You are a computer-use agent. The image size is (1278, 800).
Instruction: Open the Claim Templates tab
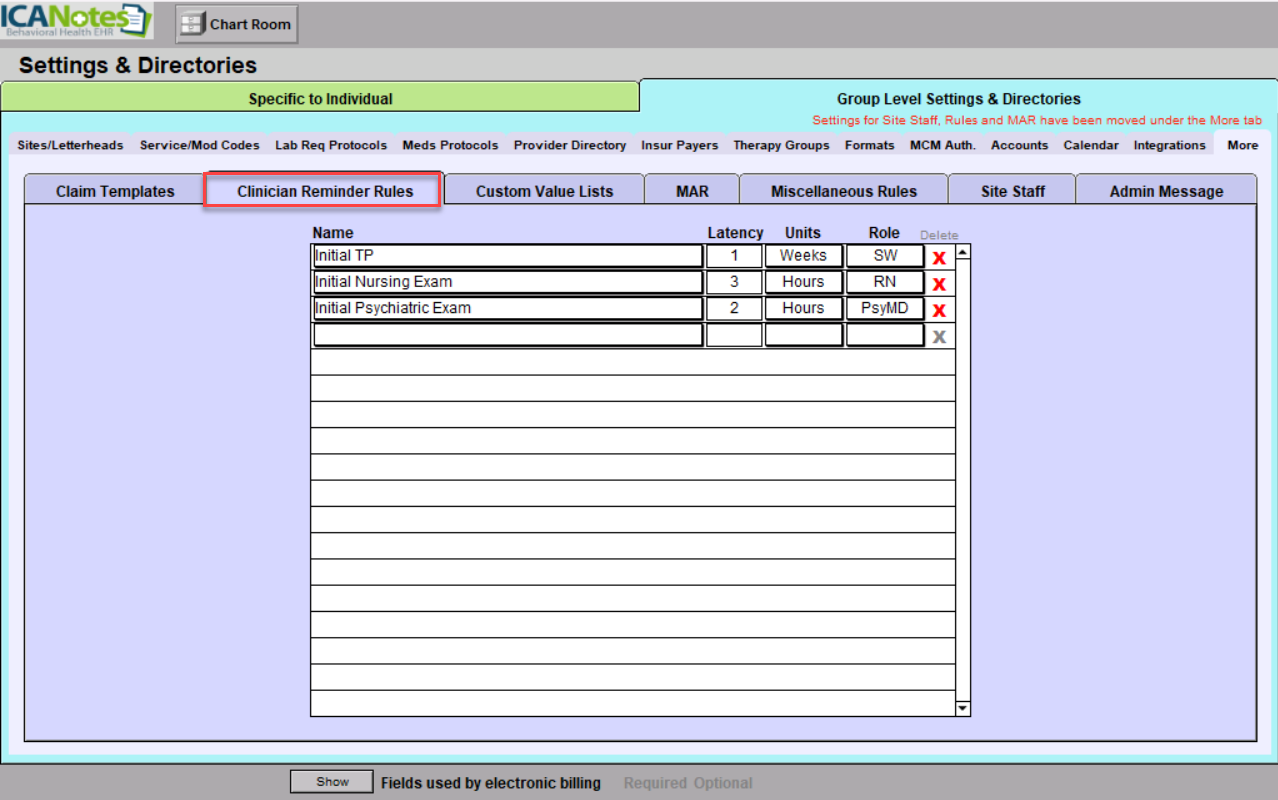pyautogui.click(x=115, y=191)
